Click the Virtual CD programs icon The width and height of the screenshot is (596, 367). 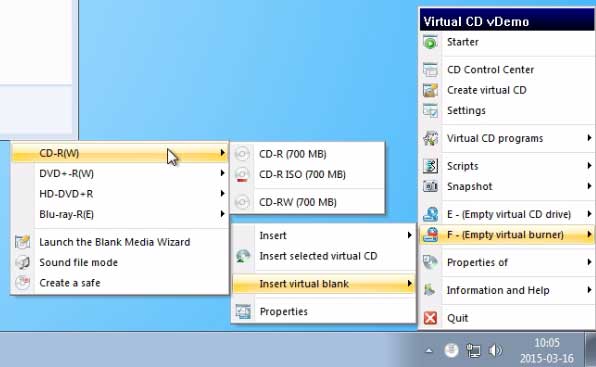pyautogui.click(x=430, y=138)
